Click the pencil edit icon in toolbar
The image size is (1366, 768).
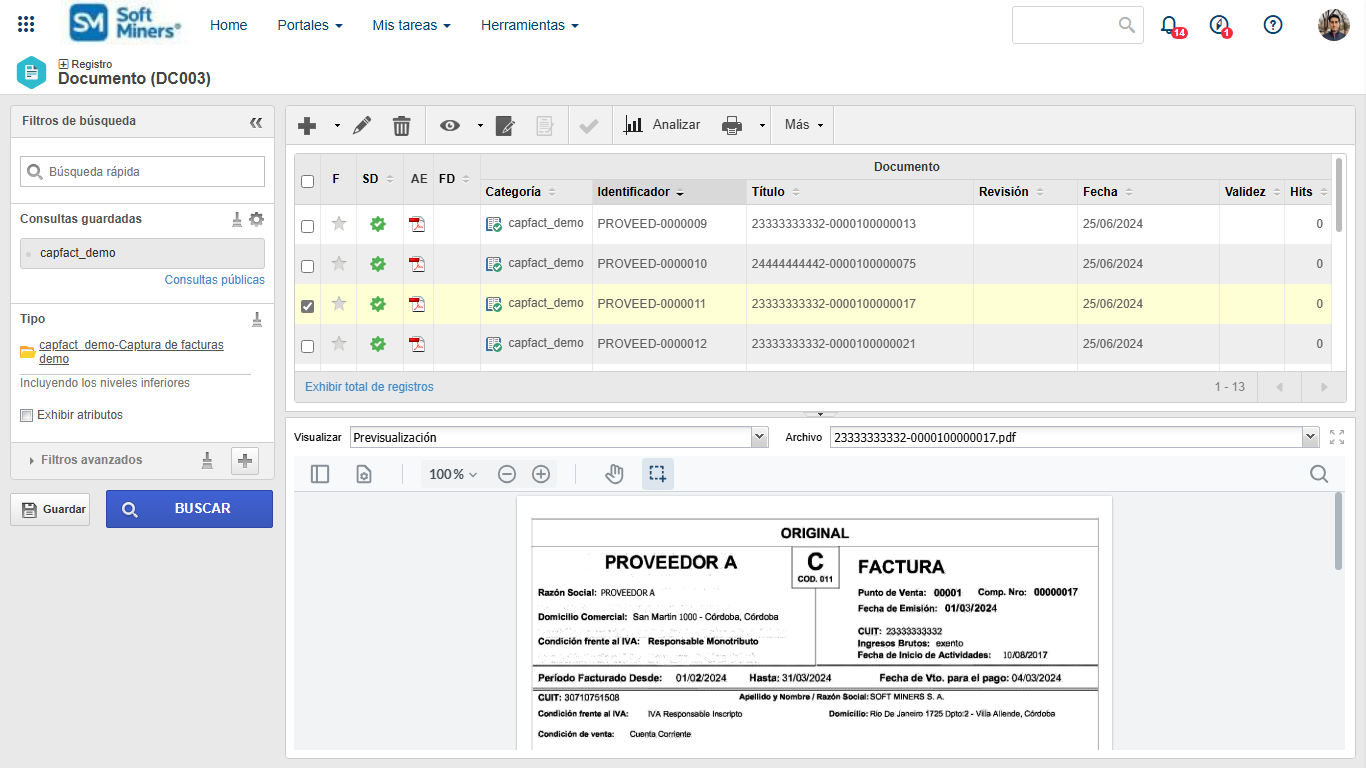[x=362, y=125]
